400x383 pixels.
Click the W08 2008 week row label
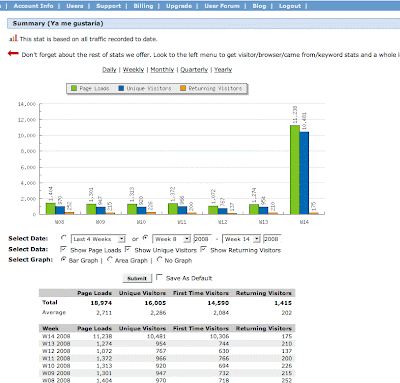click(x=56, y=380)
